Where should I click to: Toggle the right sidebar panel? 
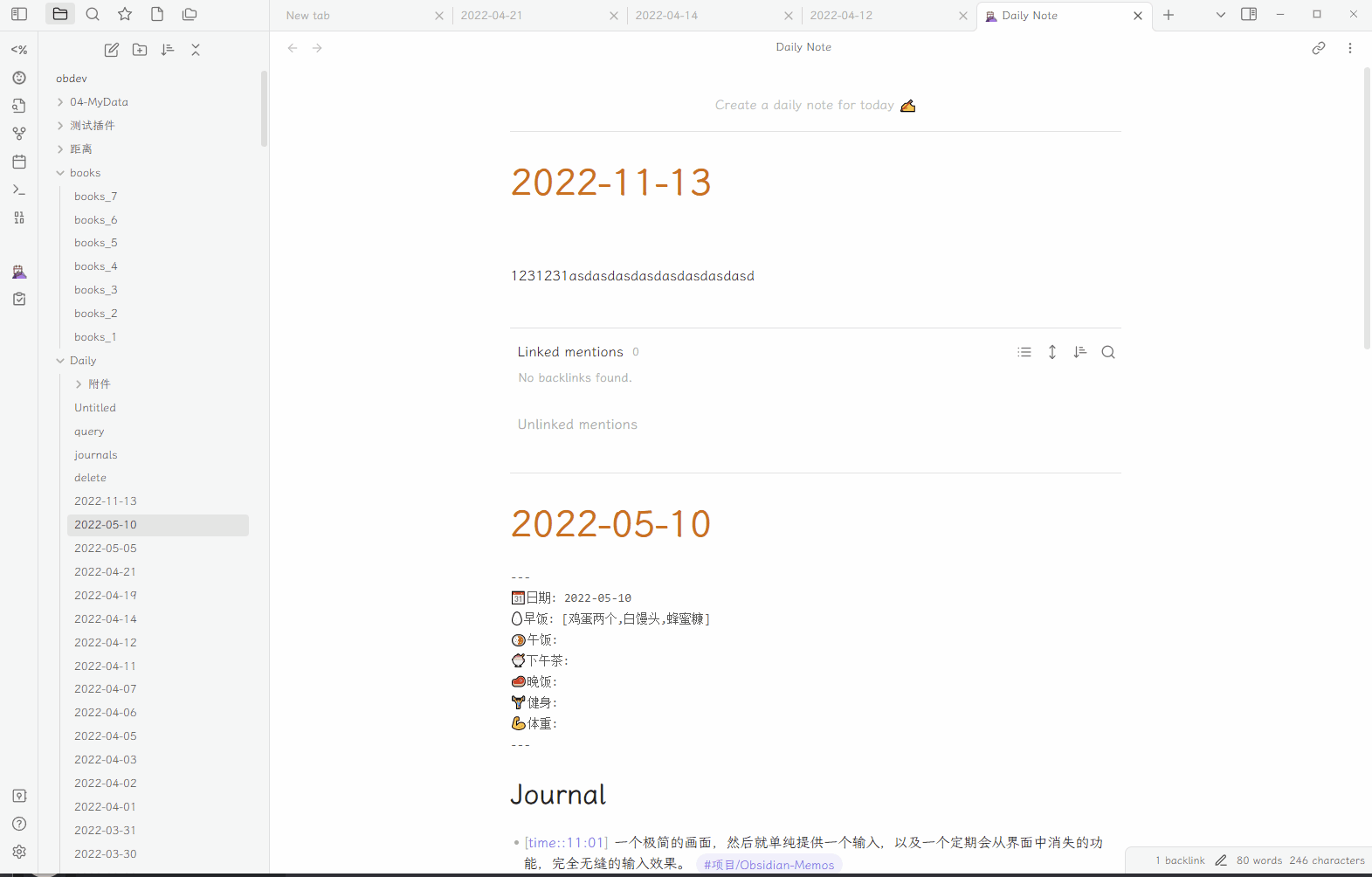point(1249,15)
